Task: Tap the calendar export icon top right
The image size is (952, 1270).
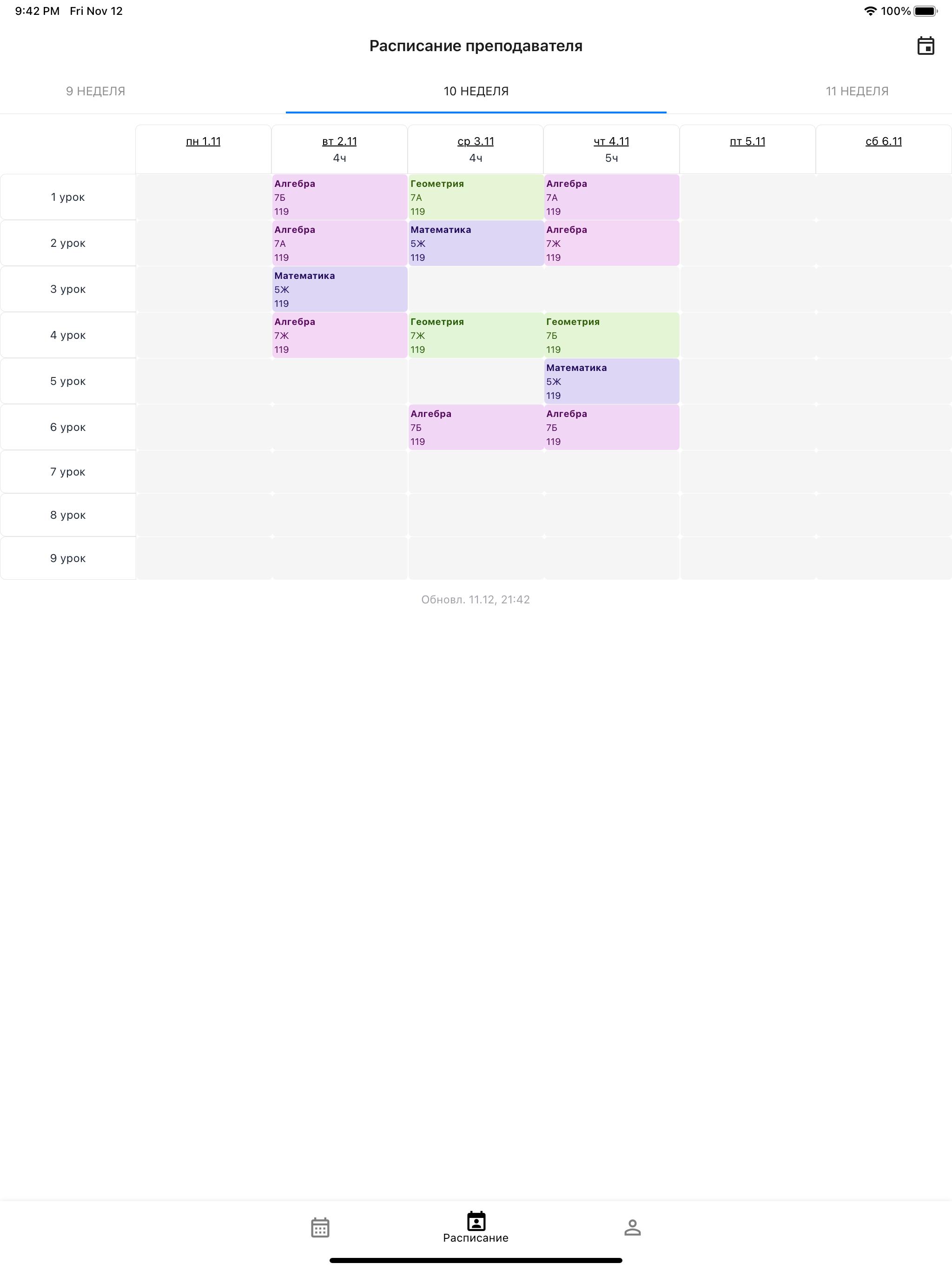Action: (x=924, y=46)
